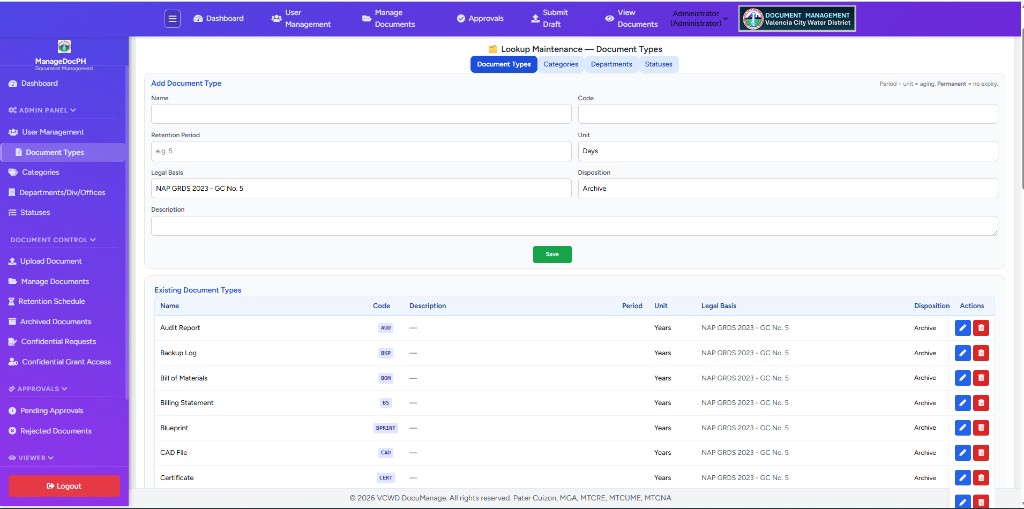This screenshot has width=1024, height=509.
Task: Click the Billing Statement name cell
Action: pyautogui.click(x=187, y=403)
